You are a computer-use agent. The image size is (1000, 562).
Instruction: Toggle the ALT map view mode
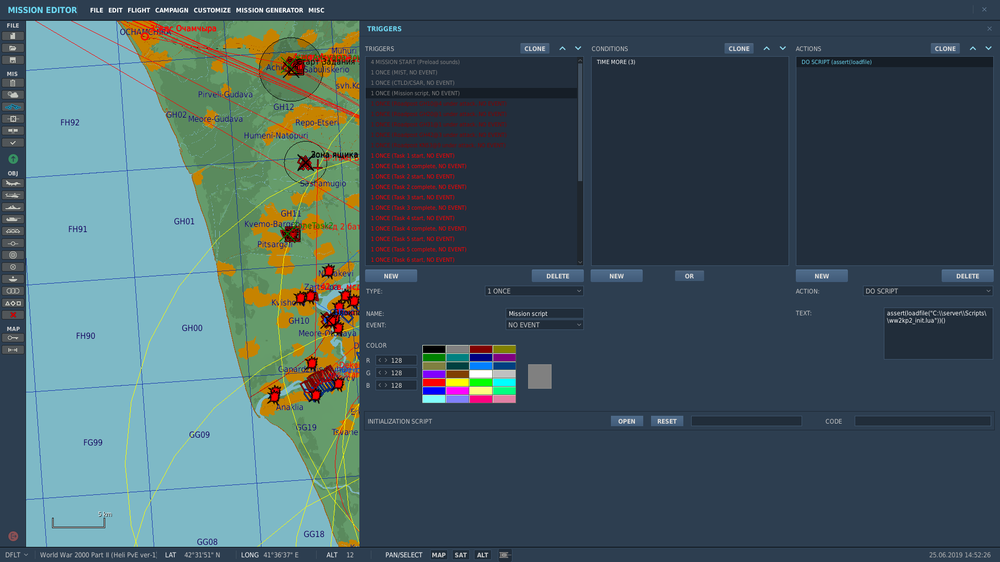click(x=482, y=555)
